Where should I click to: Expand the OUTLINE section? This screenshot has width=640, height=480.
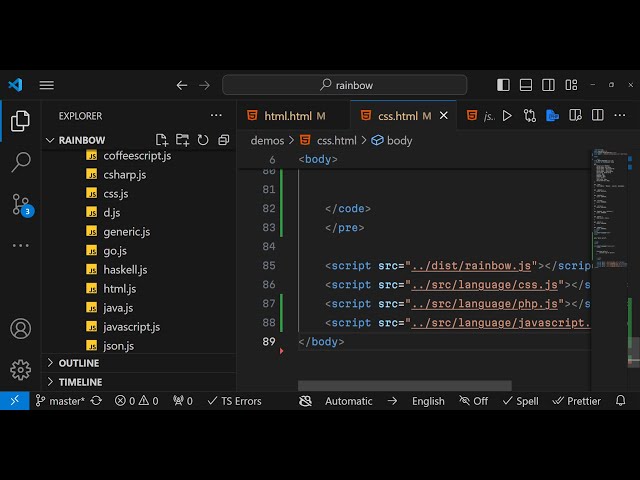pos(78,363)
